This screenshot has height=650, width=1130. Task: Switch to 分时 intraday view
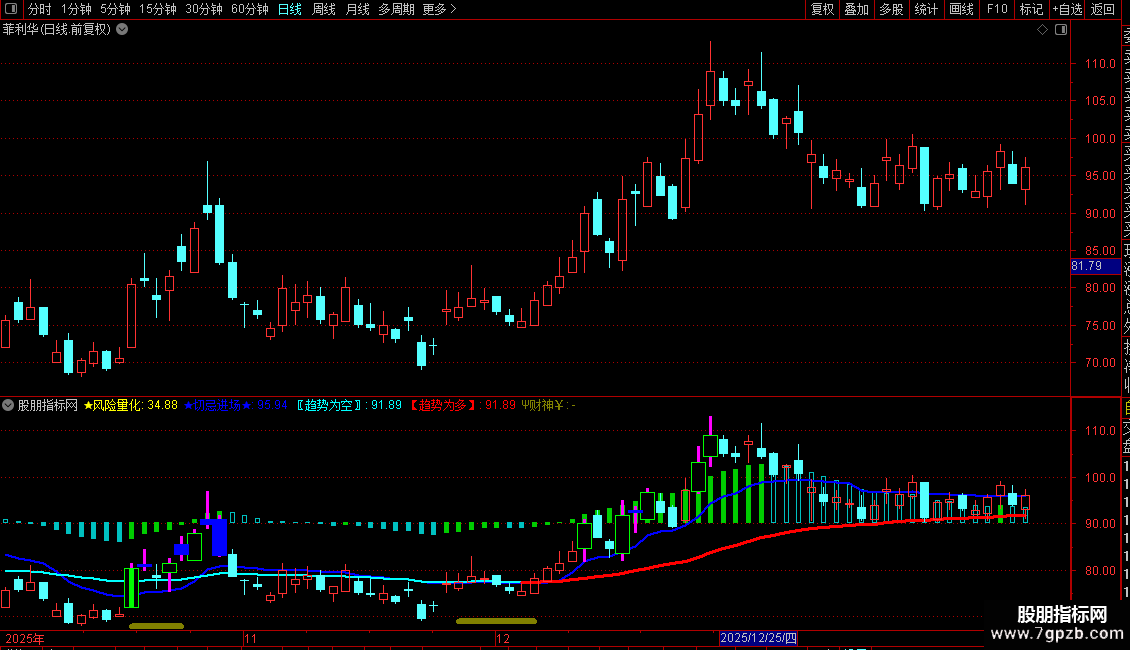tap(40, 9)
